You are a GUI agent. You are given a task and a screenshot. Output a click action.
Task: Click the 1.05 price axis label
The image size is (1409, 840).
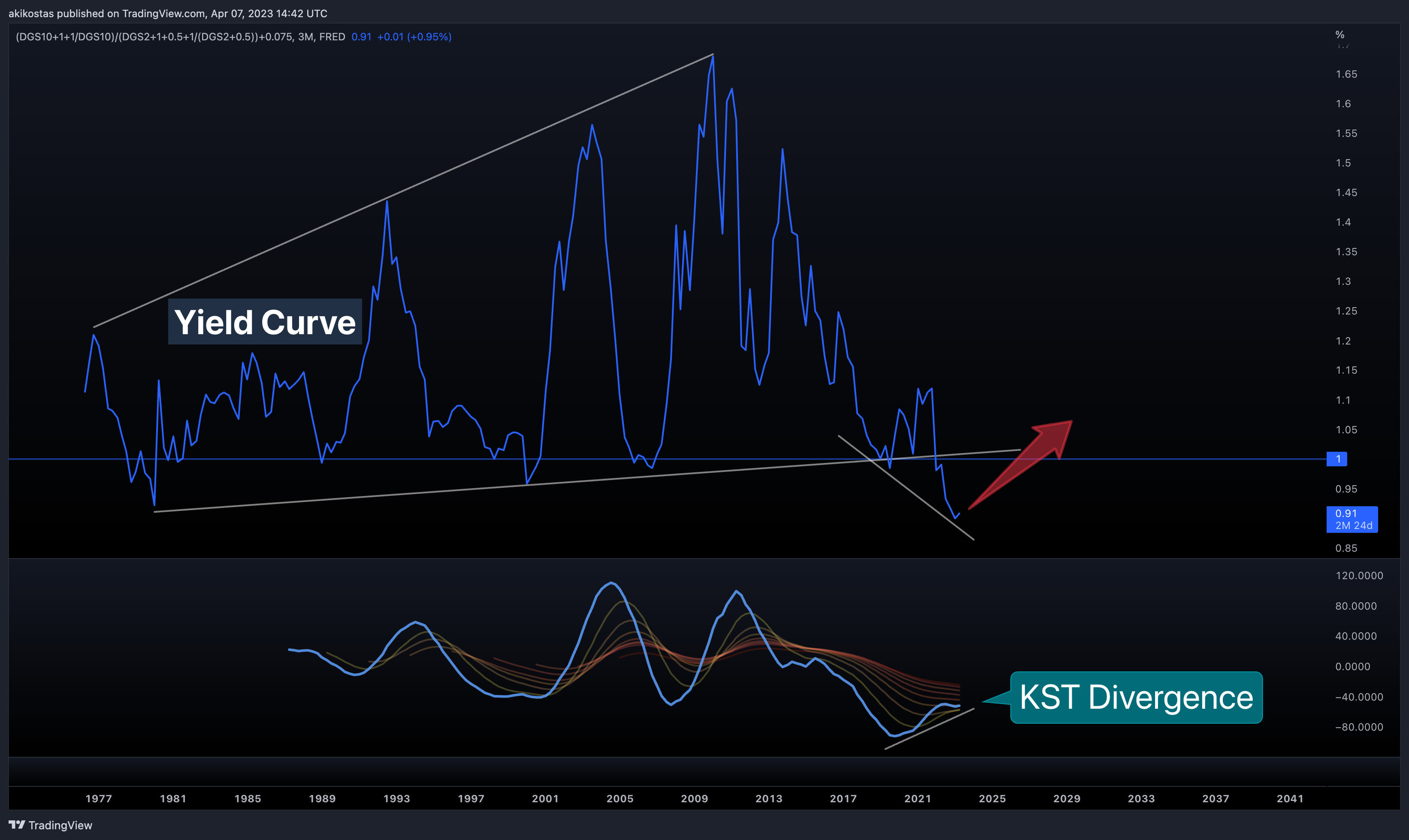pyautogui.click(x=1346, y=429)
